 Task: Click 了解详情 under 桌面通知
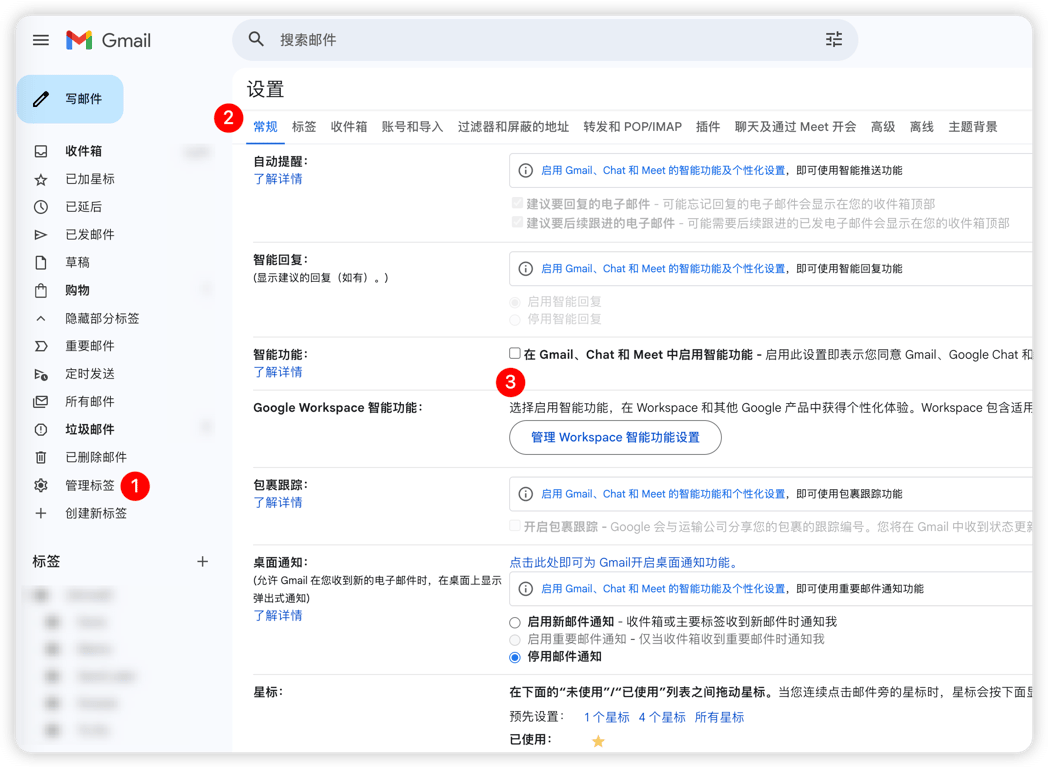coord(278,615)
